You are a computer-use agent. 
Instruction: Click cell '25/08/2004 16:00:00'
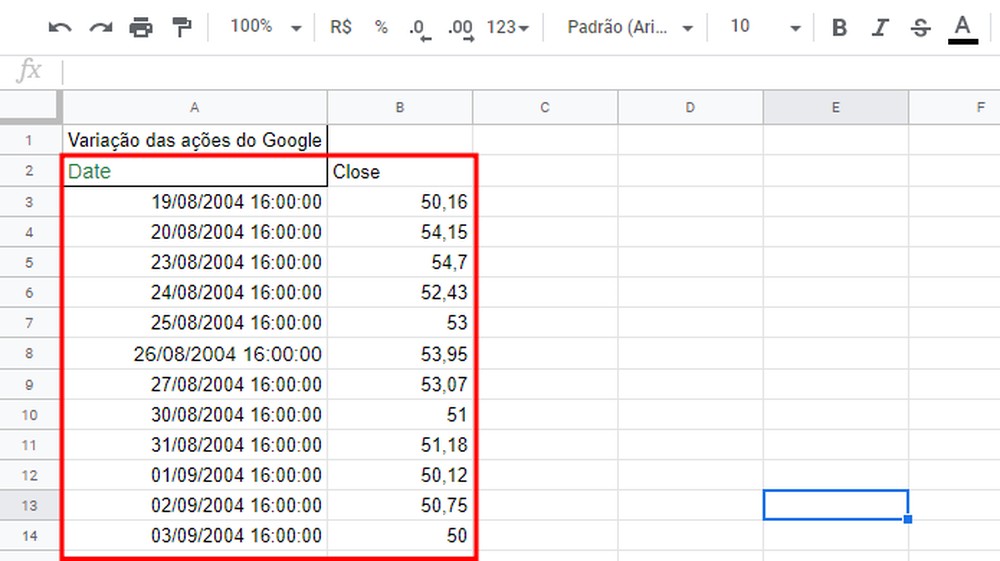click(195, 323)
